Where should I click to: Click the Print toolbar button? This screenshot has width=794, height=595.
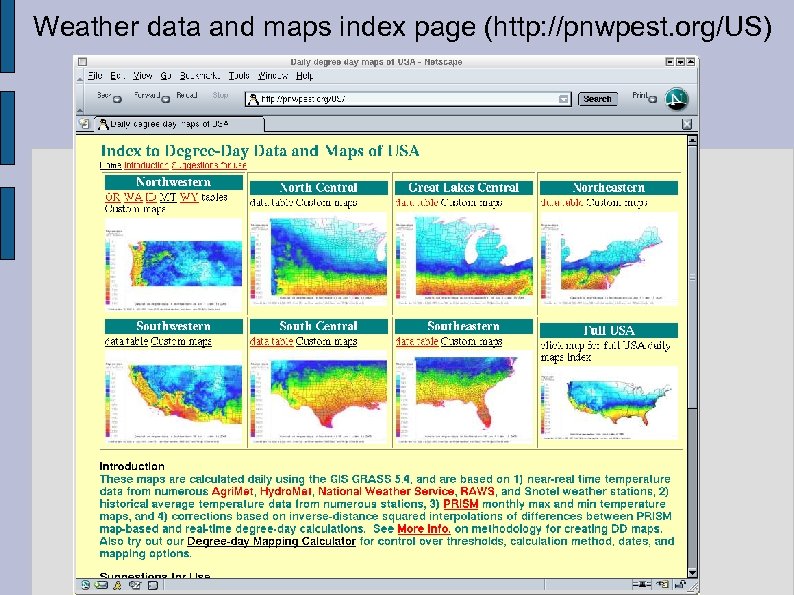point(640,95)
